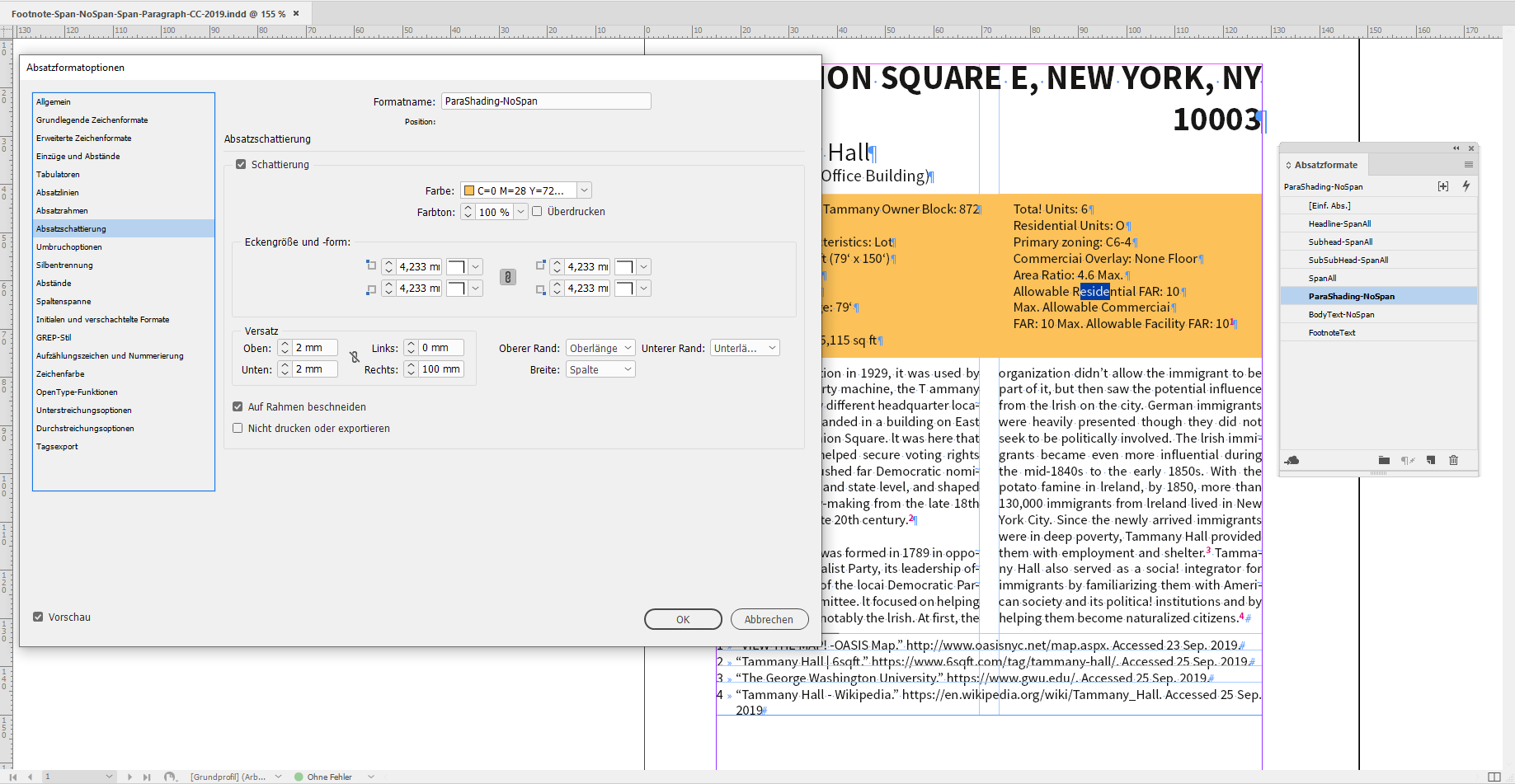The height and width of the screenshot is (784, 1515).
Task: Clear overrides using the pilcrow icon
Action: pyautogui.click(x=1407, y=460)
